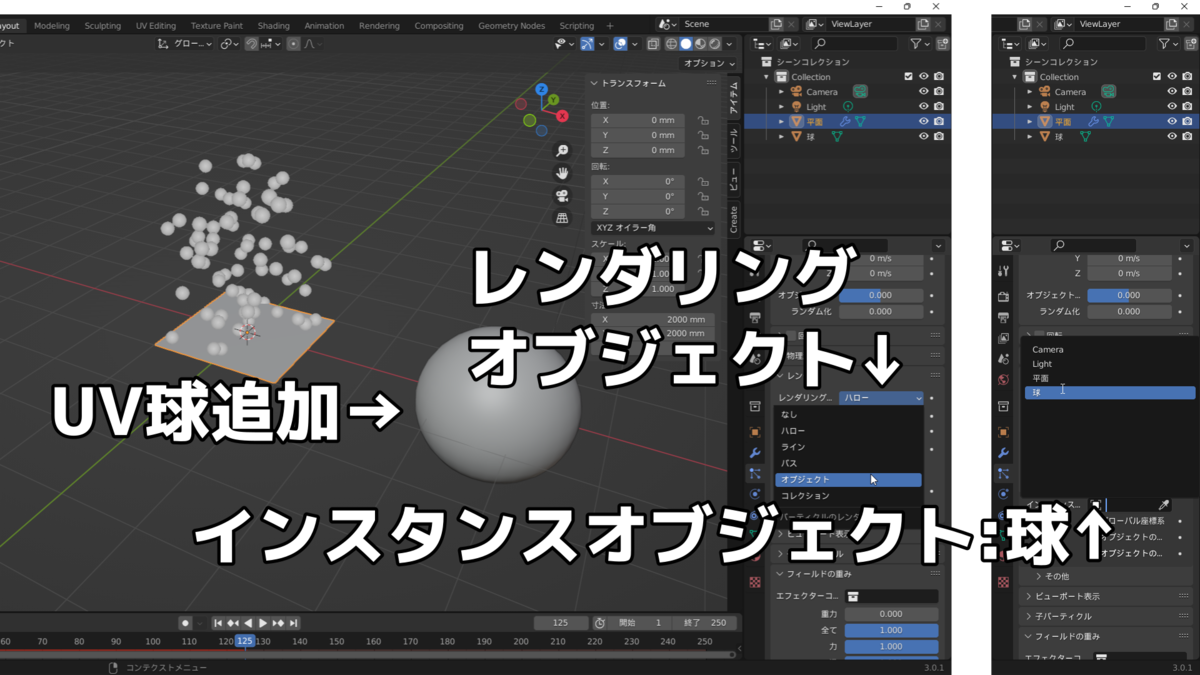Collapse the トランスフォーム panel
The width and height of the screenshot is (1200, 675).
coord(594,83)
